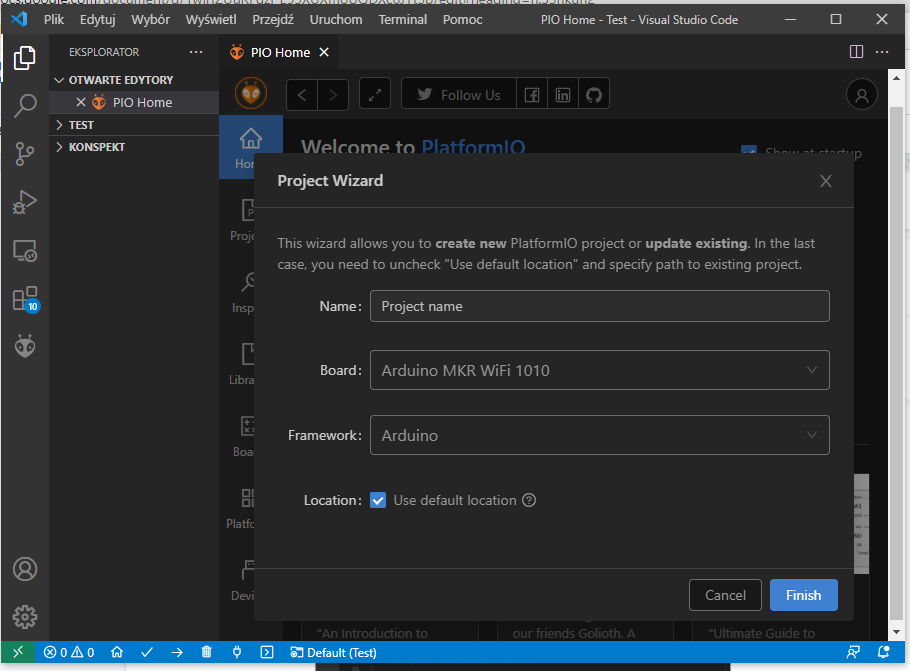
Task: Open the Framework dropdown showing Arduino
Action: (x=600, y=435)
